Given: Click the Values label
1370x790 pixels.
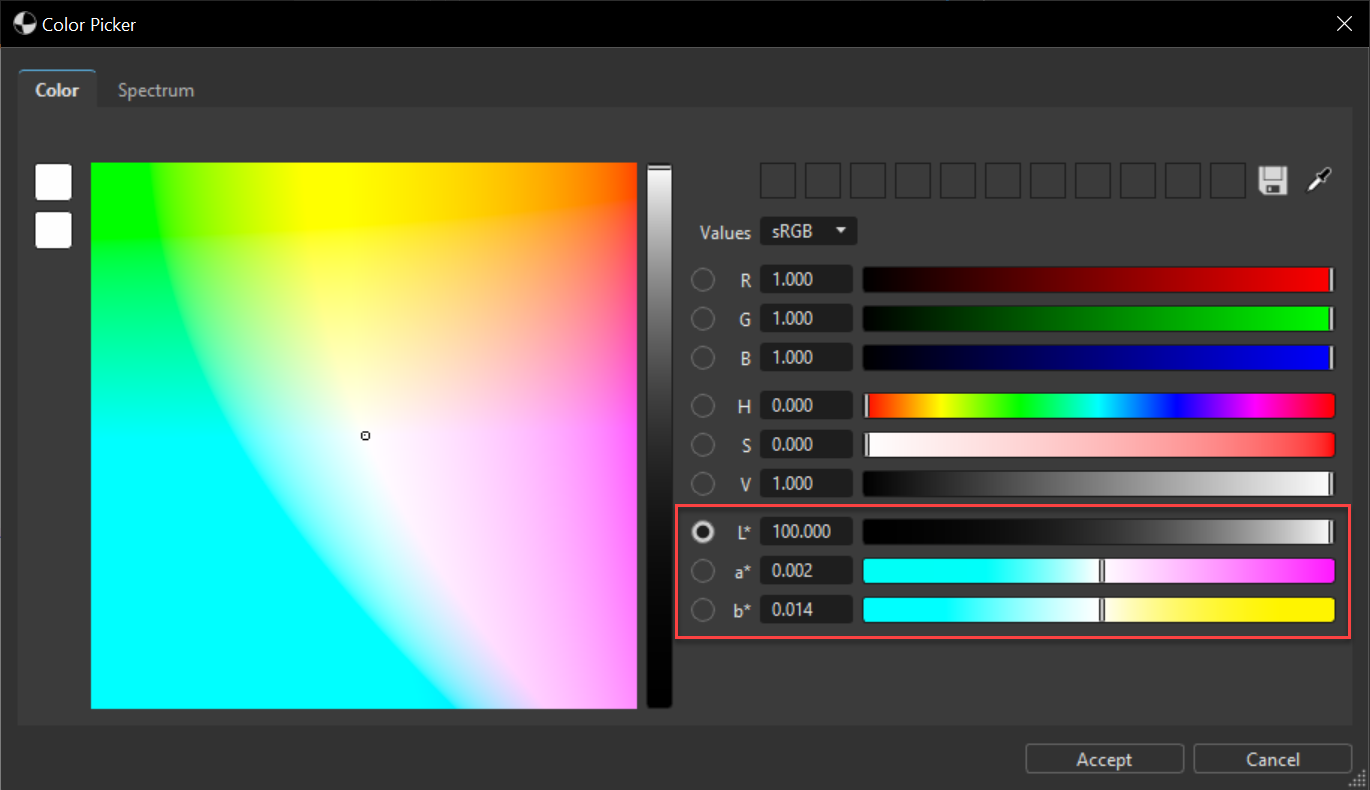Looking at the screenshot, I should [725, 232].
